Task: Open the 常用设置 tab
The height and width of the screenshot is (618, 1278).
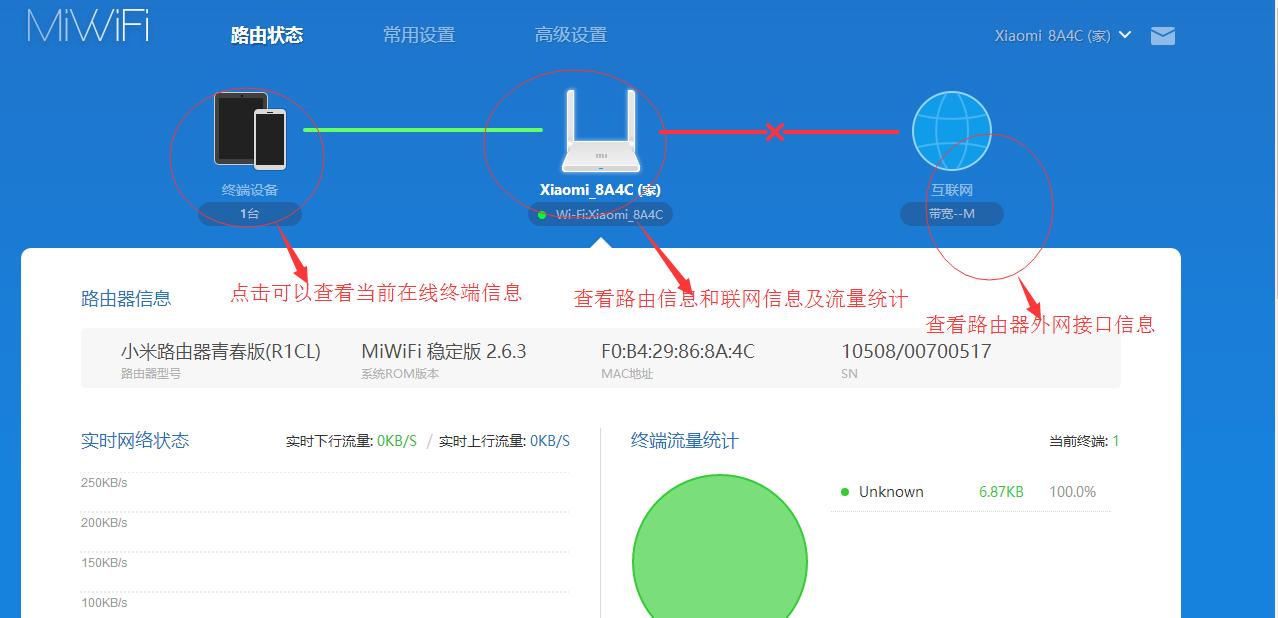Action: pos(419,35)
